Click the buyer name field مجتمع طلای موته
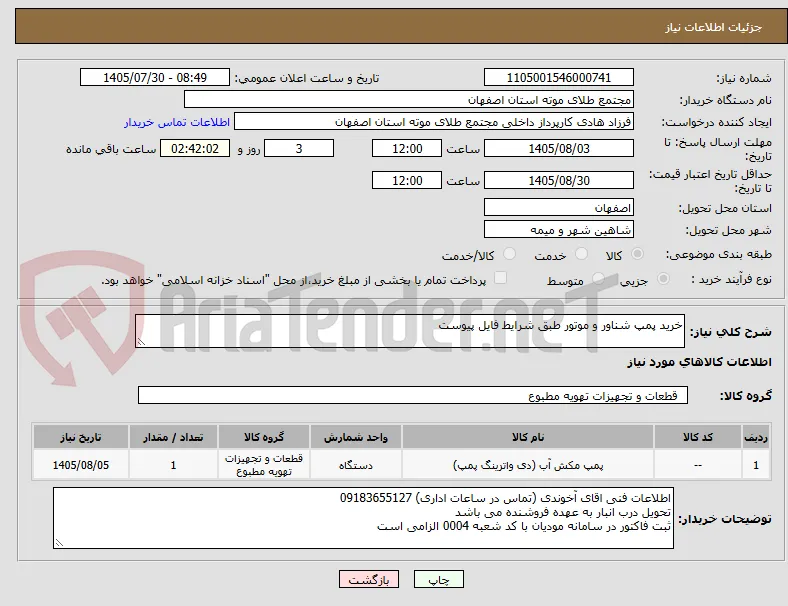Image resolution: width=788 pixels, height=606 pixels. click(409, 99)
